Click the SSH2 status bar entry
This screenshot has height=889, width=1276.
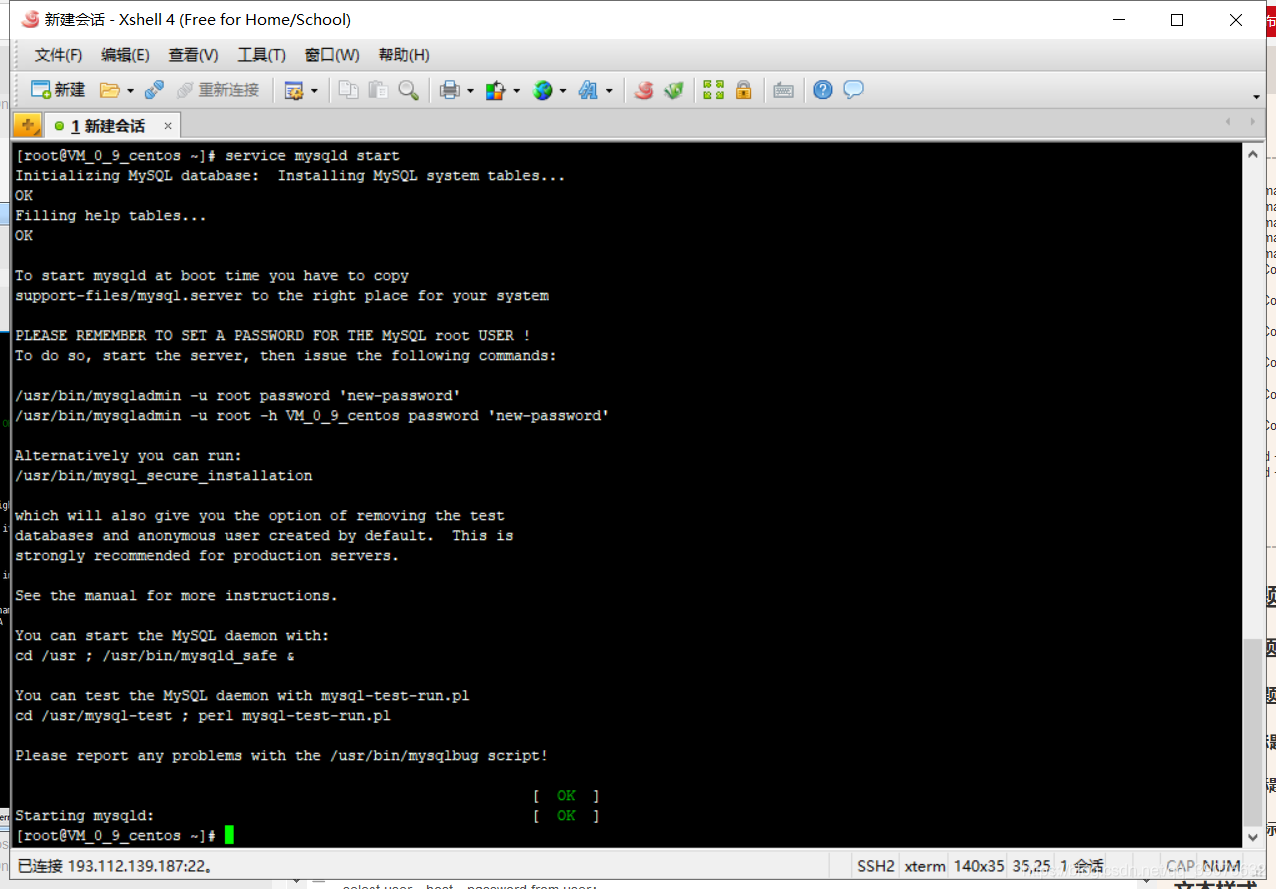tap(876, 866)
